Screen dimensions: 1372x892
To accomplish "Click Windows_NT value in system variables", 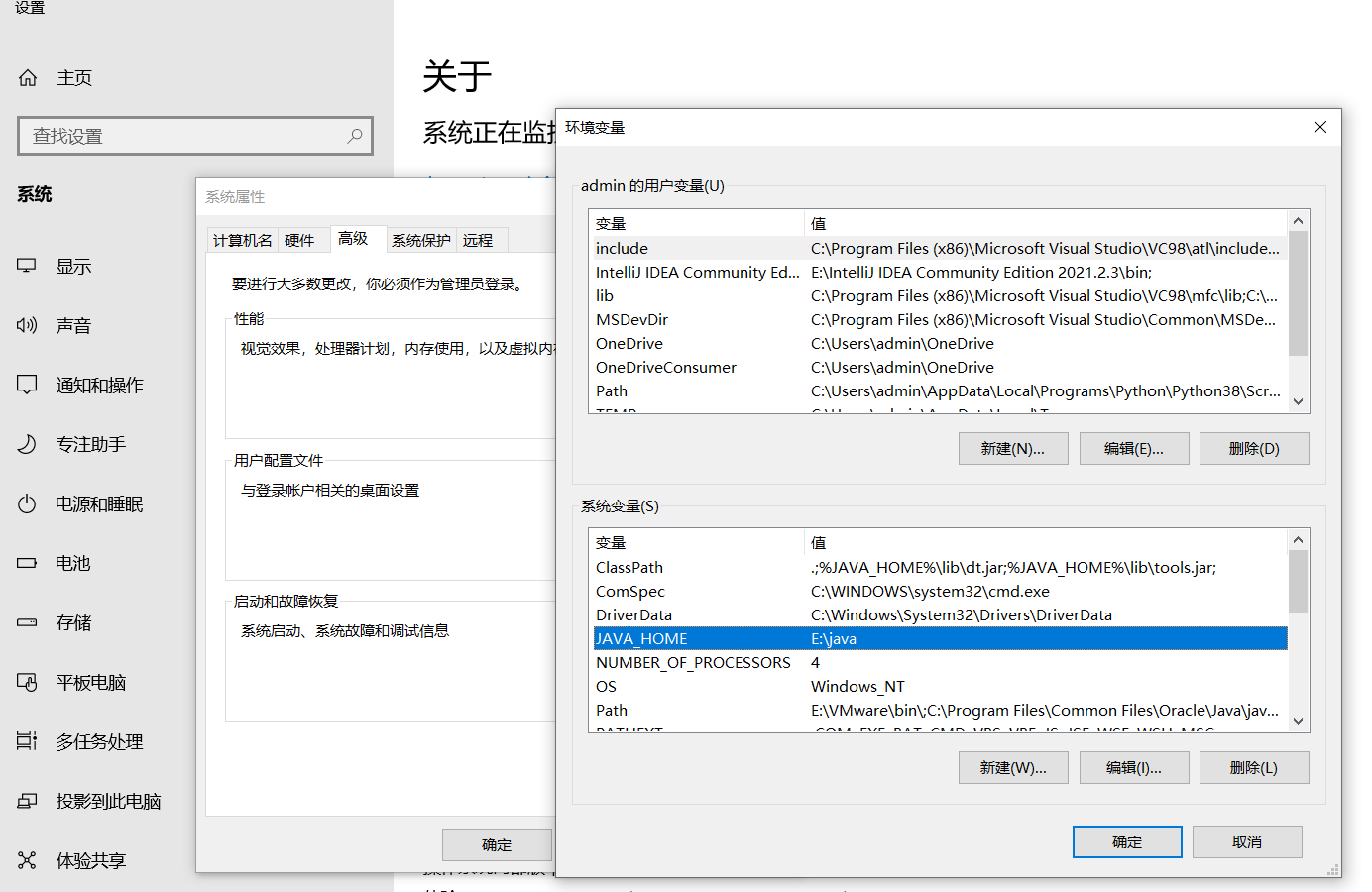I will pos(857,686).
